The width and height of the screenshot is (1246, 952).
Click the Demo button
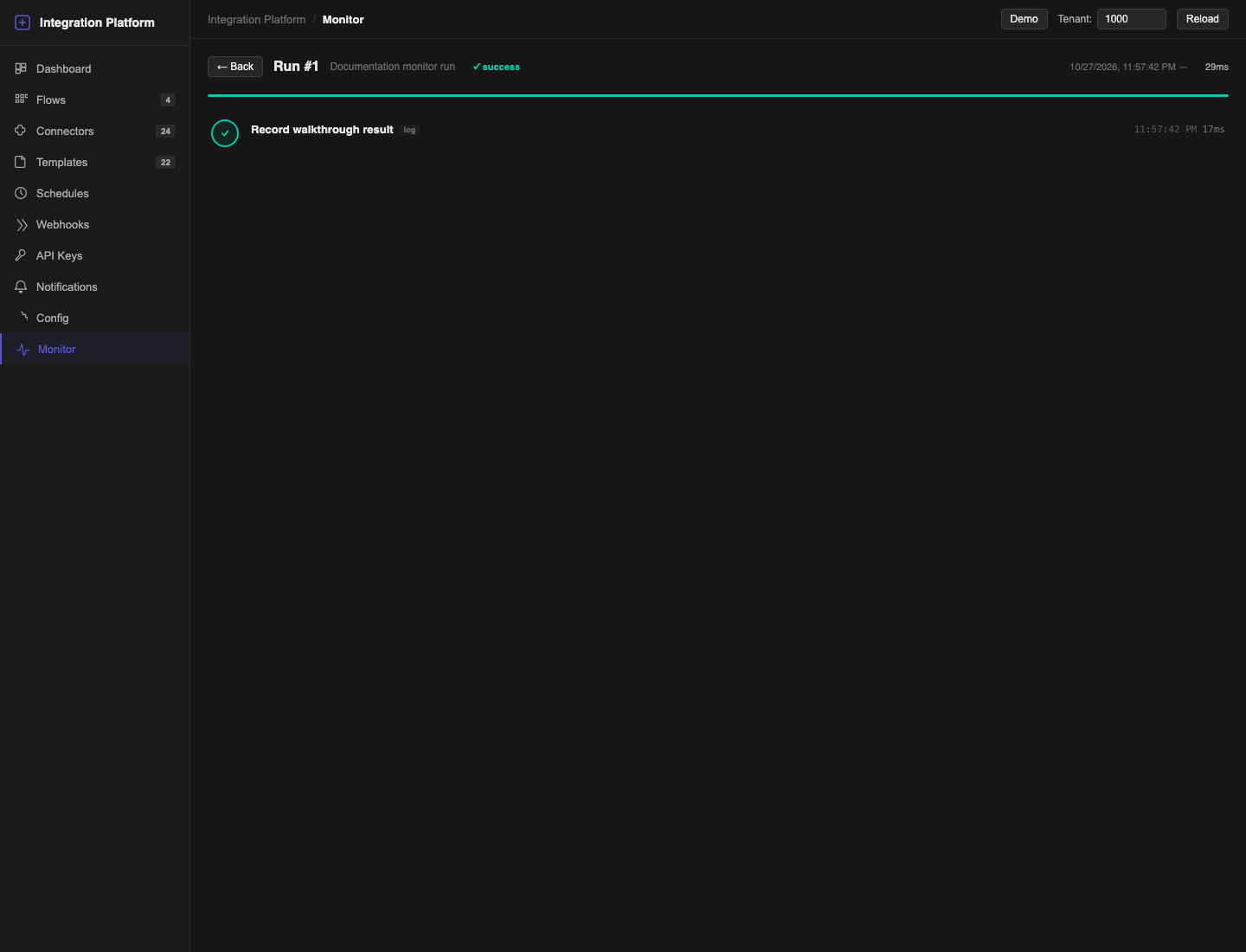1024,19
